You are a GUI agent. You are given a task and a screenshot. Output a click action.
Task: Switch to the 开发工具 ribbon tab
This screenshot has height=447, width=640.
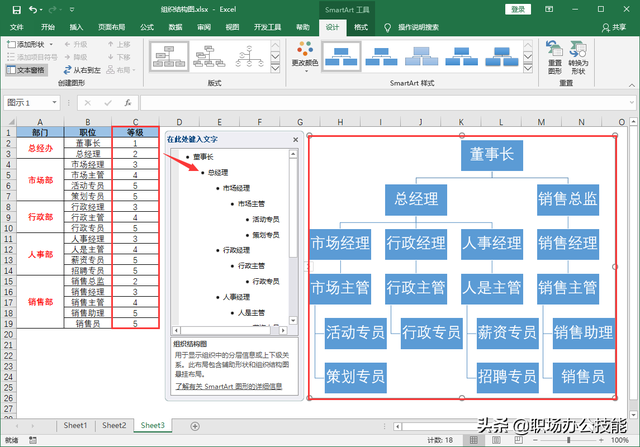click(x=267, y=27)
